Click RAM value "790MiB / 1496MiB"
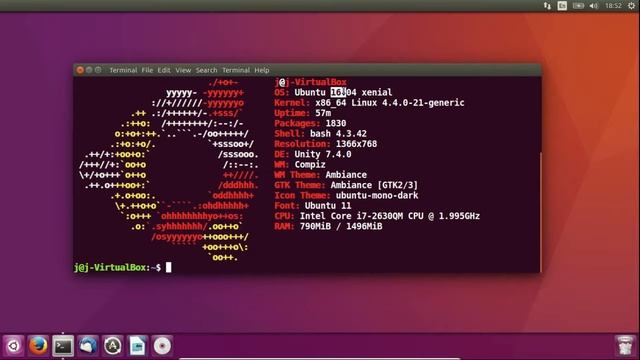 [x=341, y=226]
